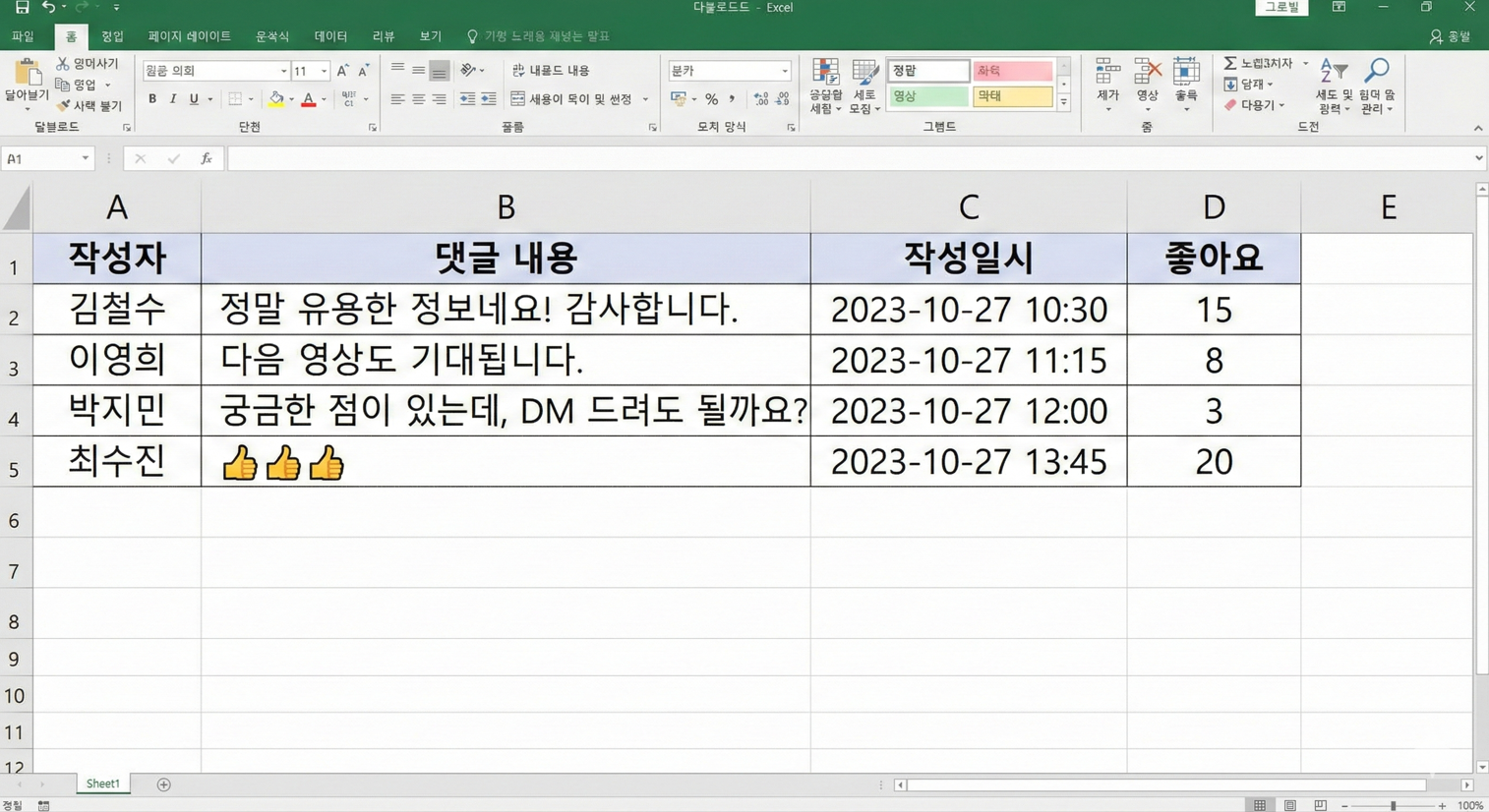Click the Undo arrow icon
The height and width of the screenshot is (812, 1489).
[47, 8]
